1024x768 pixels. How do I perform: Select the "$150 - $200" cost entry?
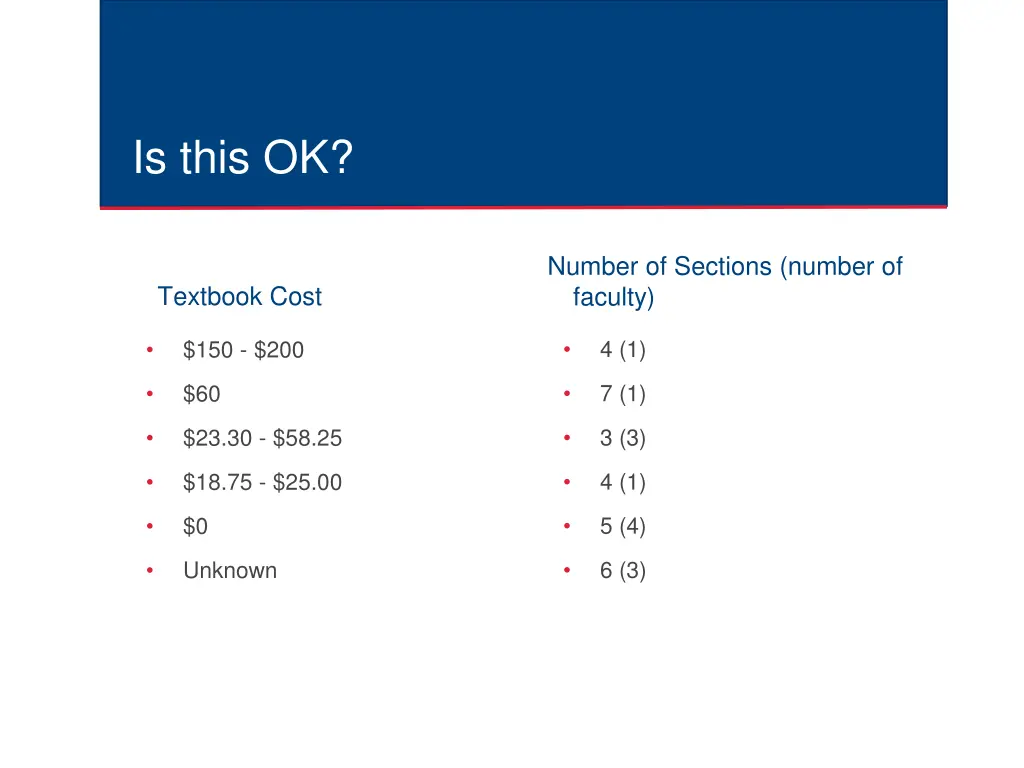pos(243,350)
